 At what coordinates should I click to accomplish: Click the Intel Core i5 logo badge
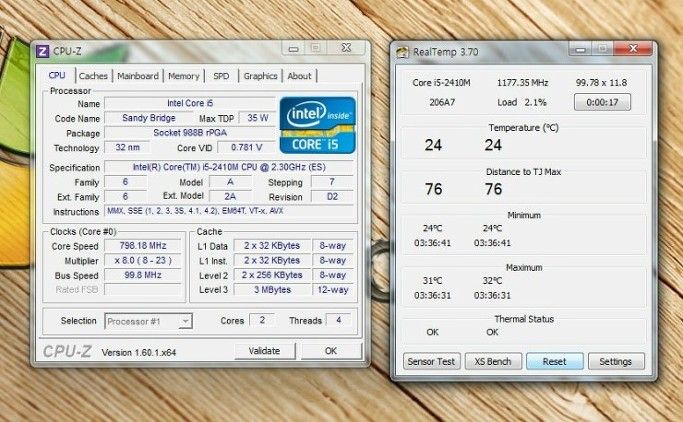pyautogui.click(x=318, y=125)
